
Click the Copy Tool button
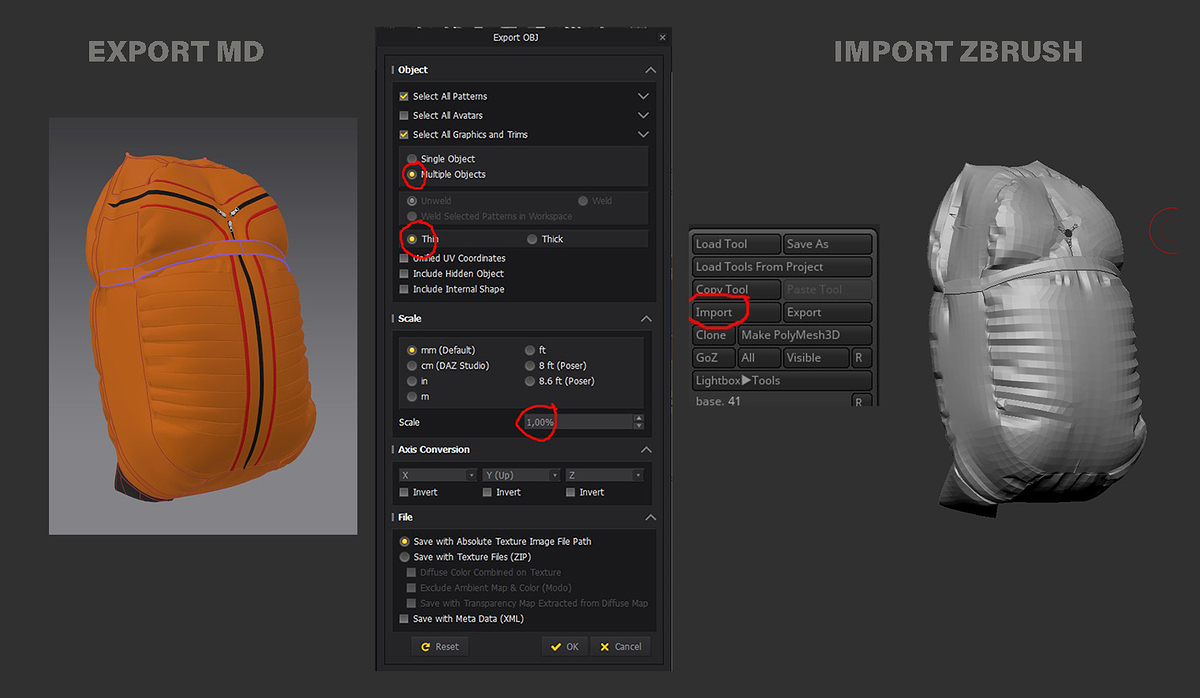[x=736, y=290]
